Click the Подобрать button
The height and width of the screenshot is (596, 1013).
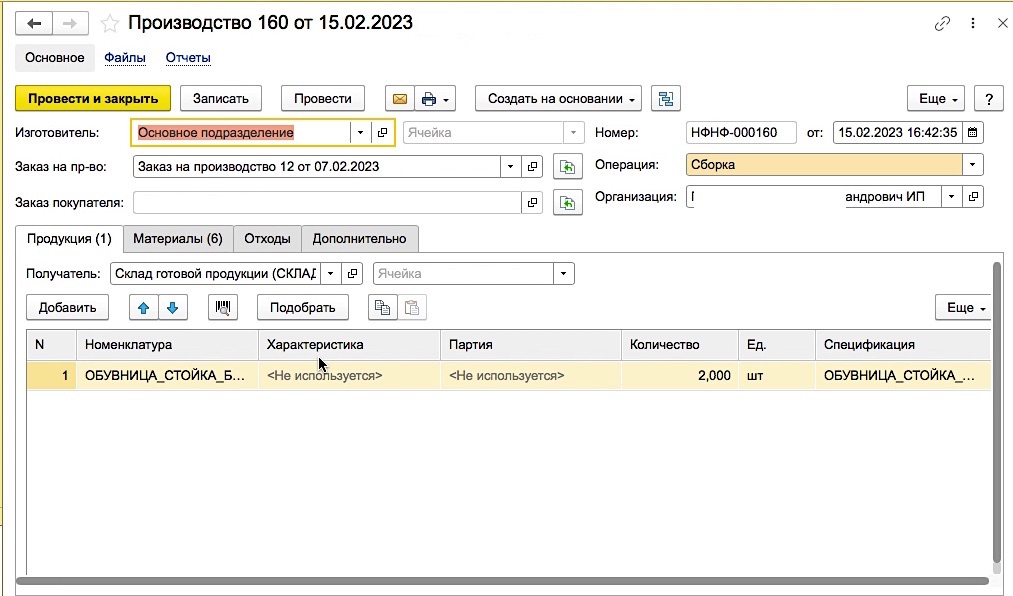click(x=302, y=307)
